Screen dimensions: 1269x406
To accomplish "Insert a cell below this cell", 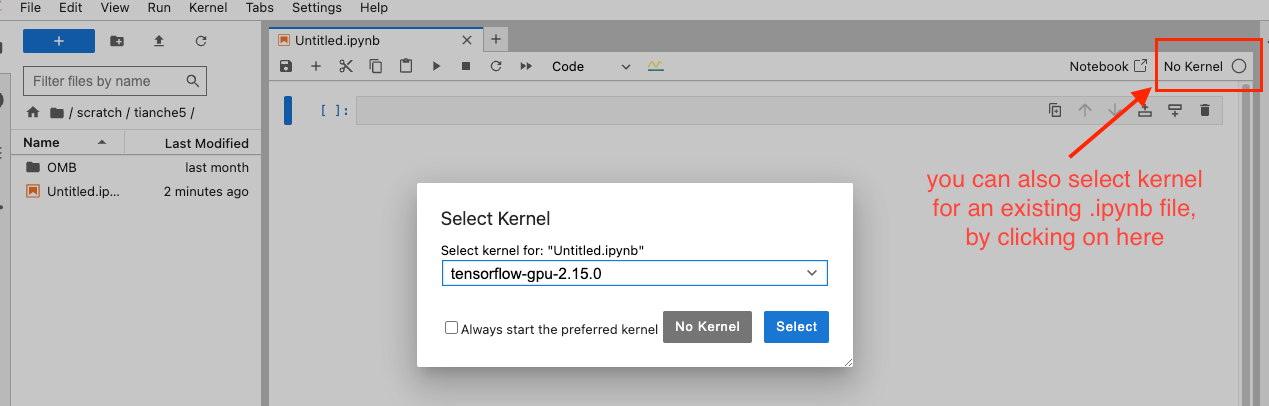I will point(1175,110).
